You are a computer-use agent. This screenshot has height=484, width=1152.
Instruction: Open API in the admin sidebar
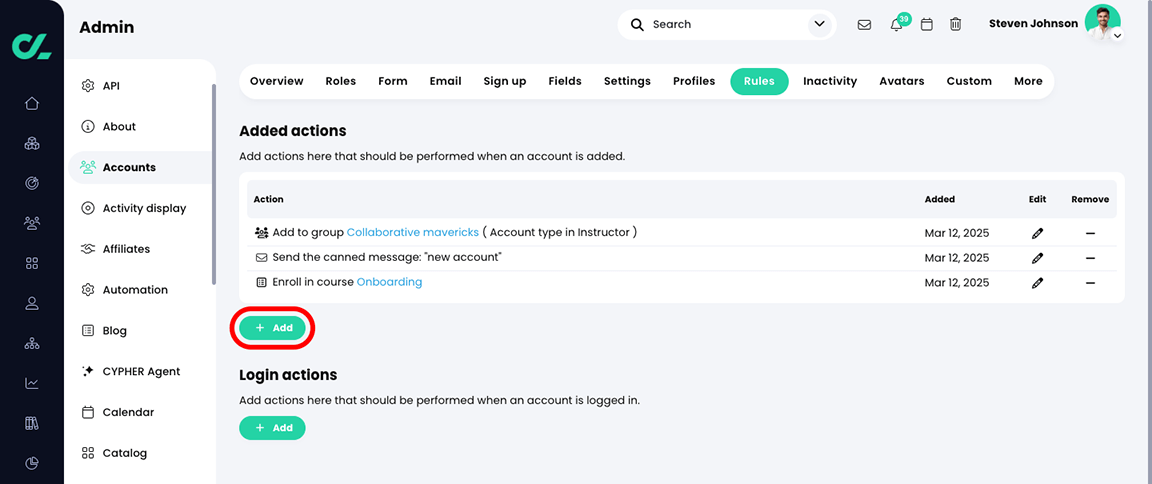[x=140, y=86]
